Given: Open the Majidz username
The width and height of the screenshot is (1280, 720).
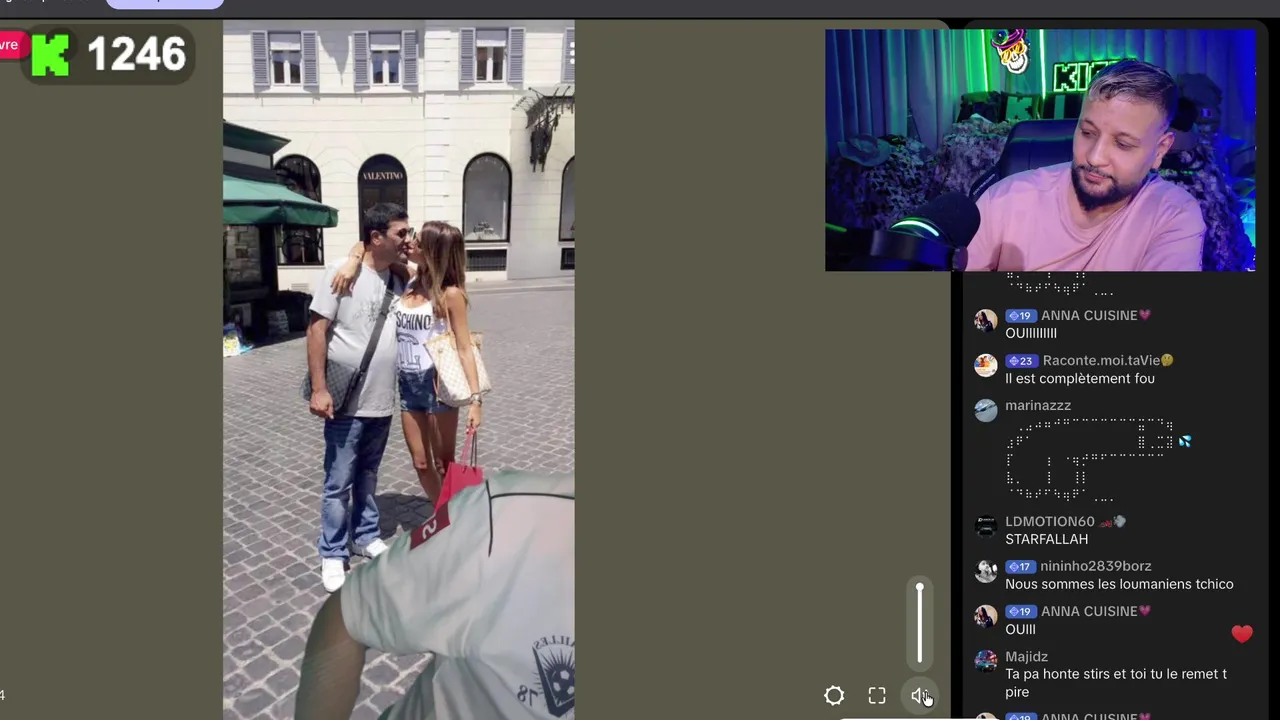Looking at the screenshot, I should tap(1026, 656).
